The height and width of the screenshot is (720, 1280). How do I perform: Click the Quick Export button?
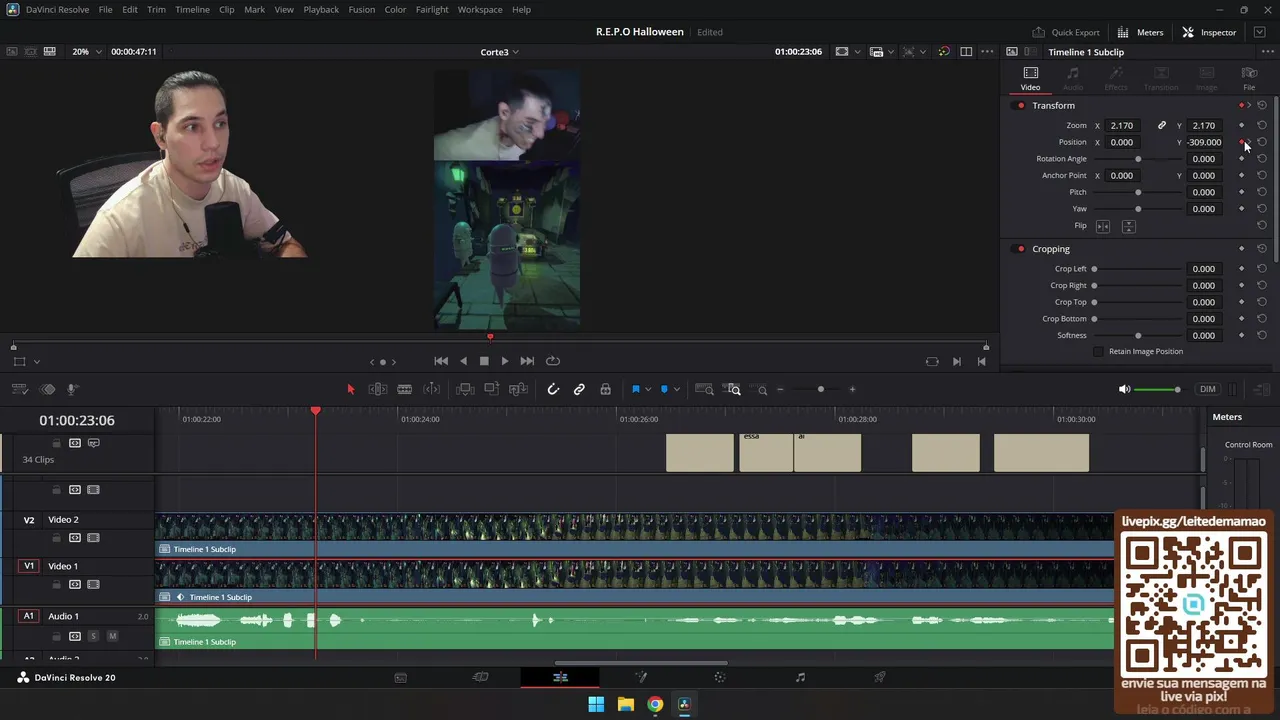pyautogui.click(x=1066, y=32)
